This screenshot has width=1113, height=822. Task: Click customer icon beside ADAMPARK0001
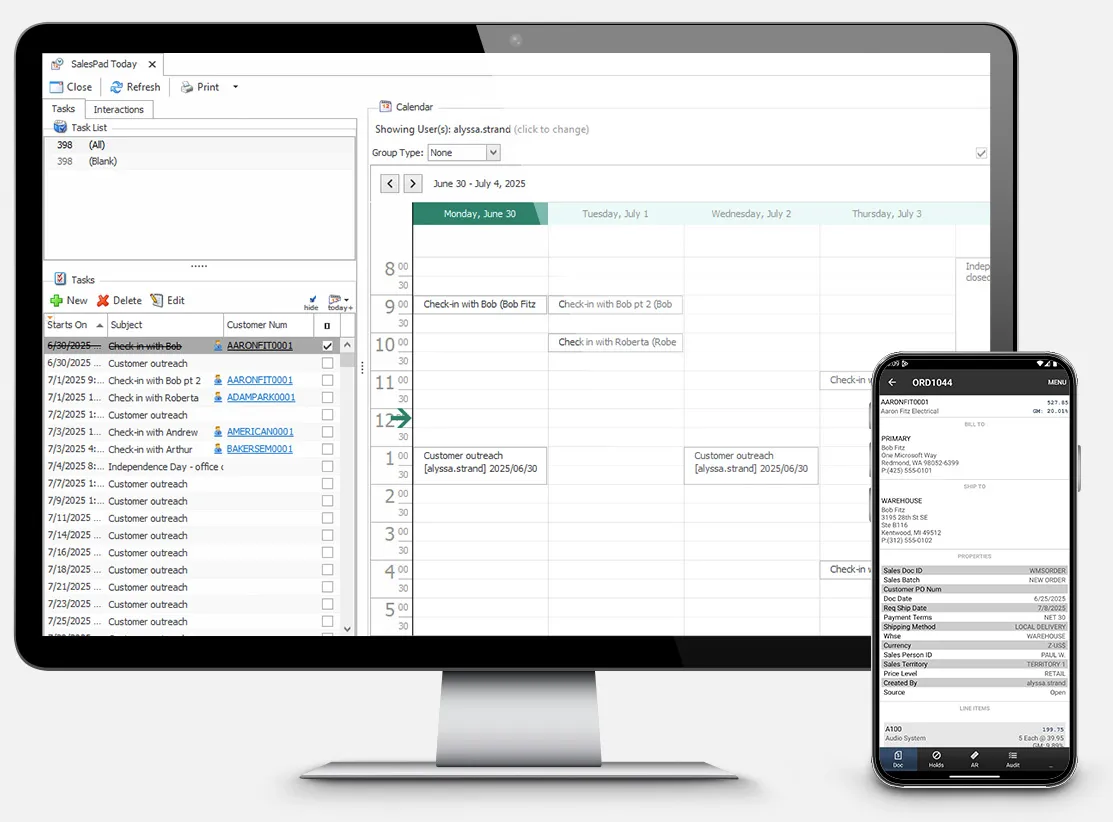pyautogui.click(x=218, y=398)
